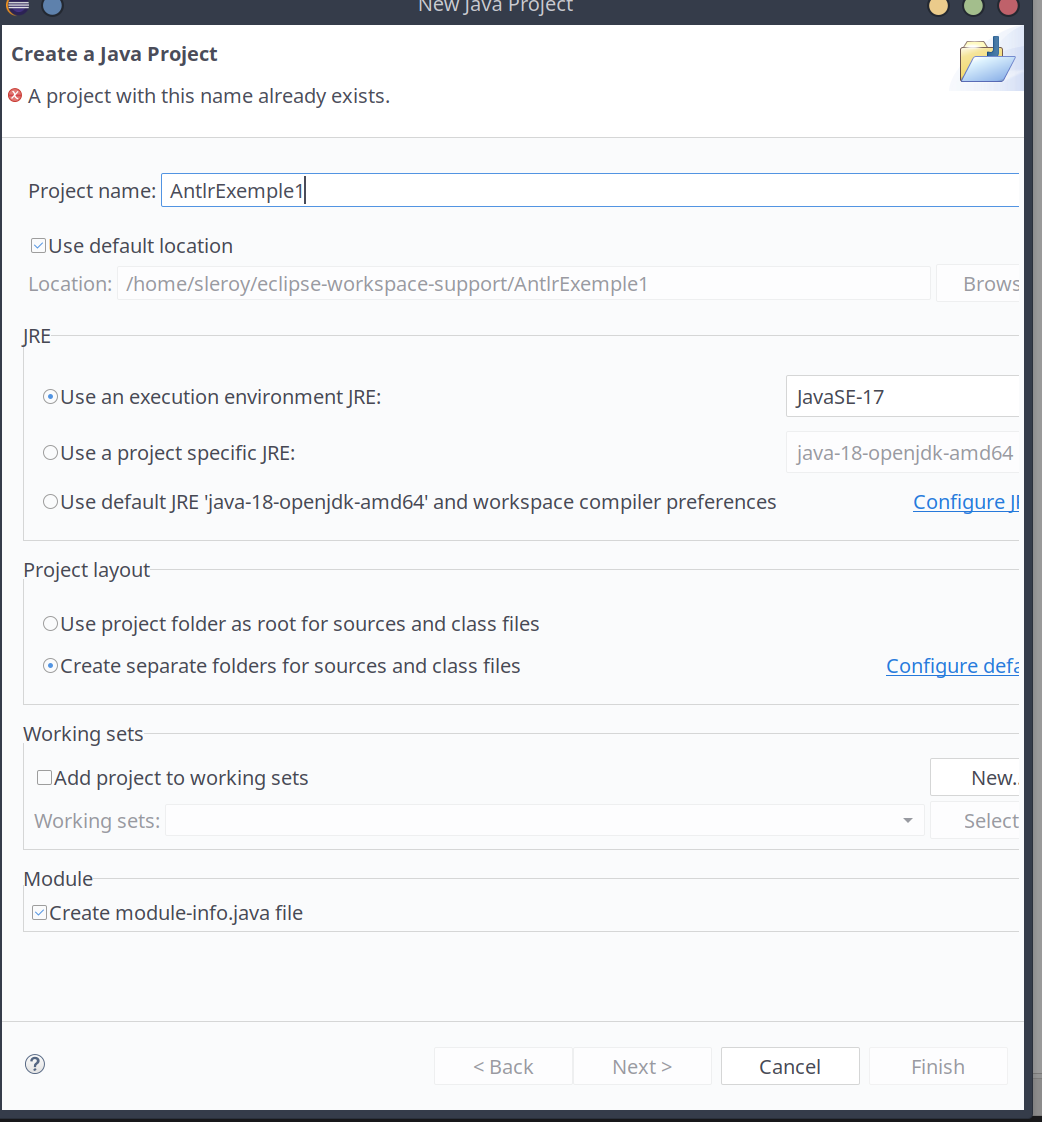
Task: Open the java-18-openjdk-amd64 project JRE dropdown
Action: point(903,453)
